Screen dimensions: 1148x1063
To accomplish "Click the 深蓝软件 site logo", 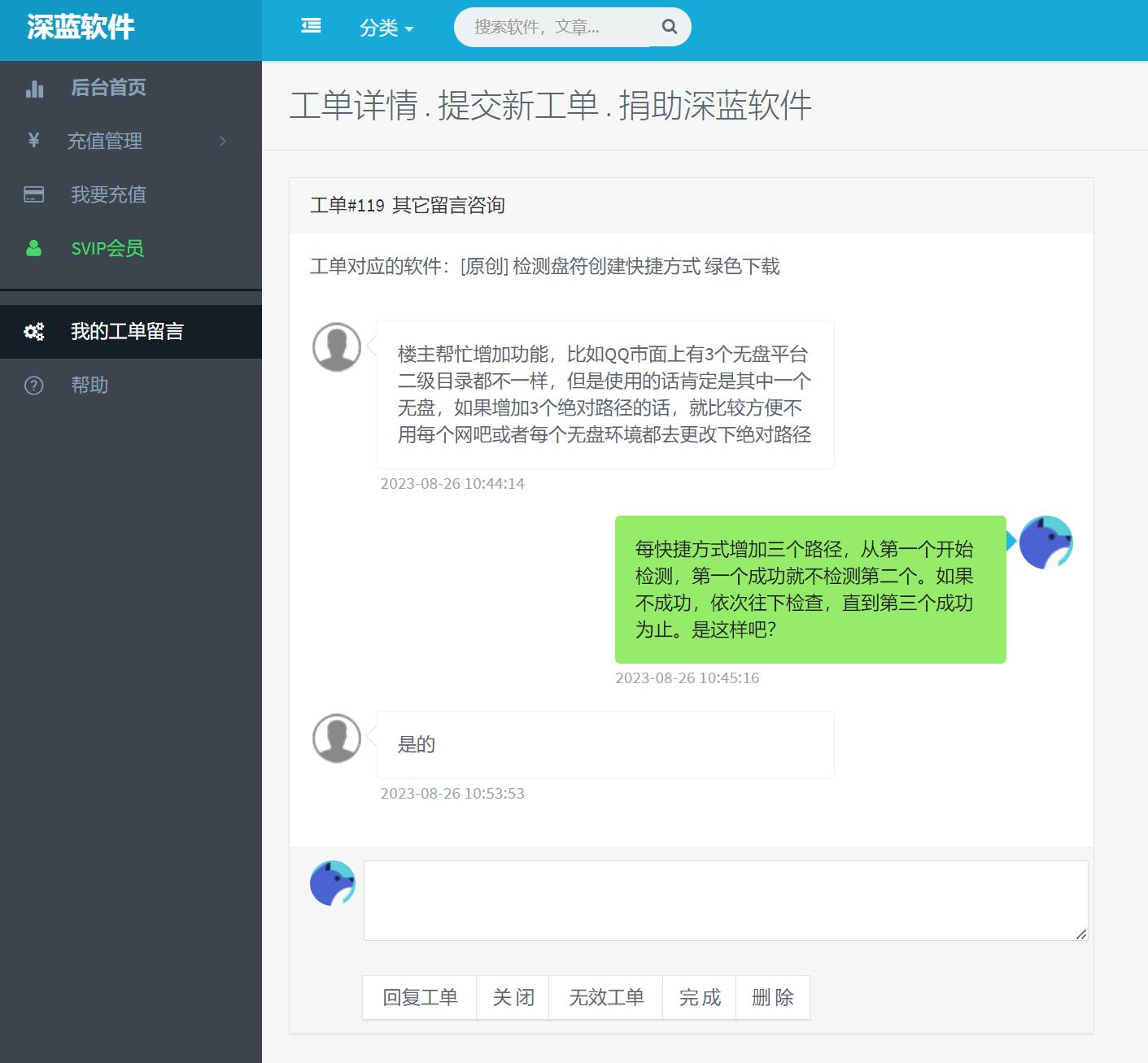I will point(81,27).
